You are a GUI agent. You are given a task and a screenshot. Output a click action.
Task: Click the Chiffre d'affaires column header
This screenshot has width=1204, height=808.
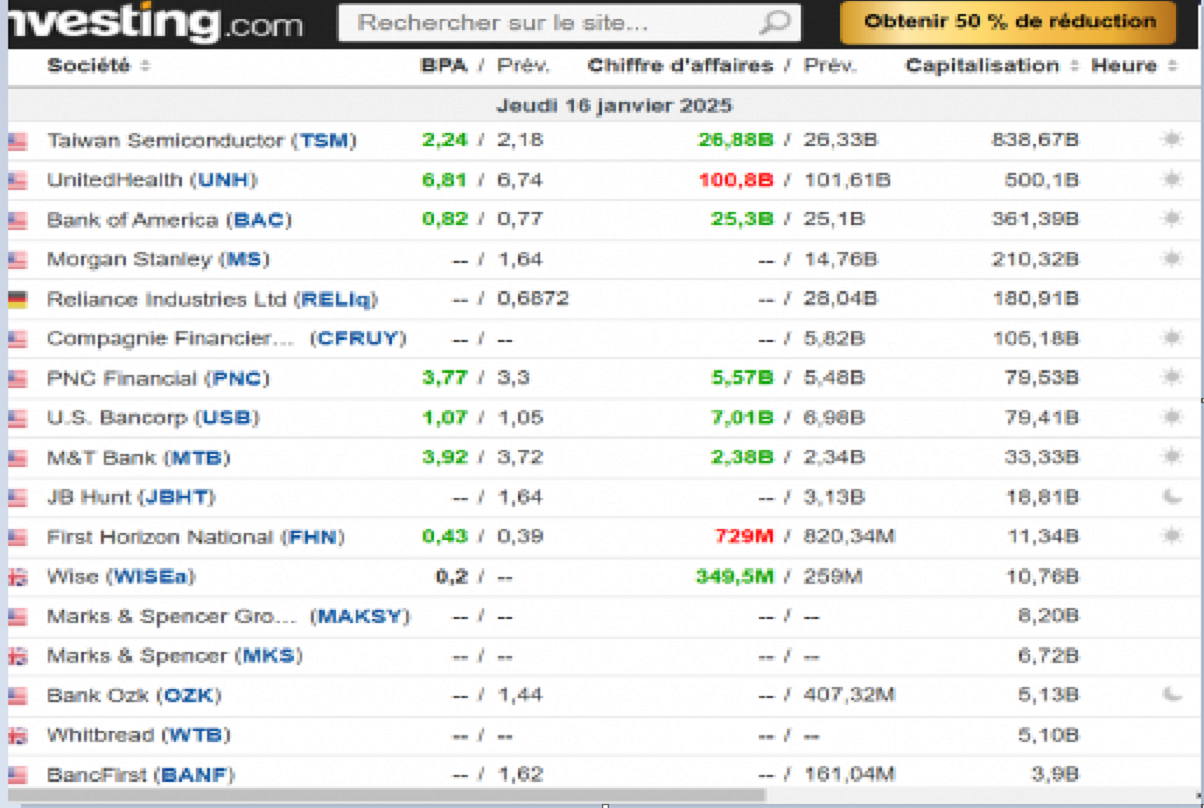tap(680, 66)
